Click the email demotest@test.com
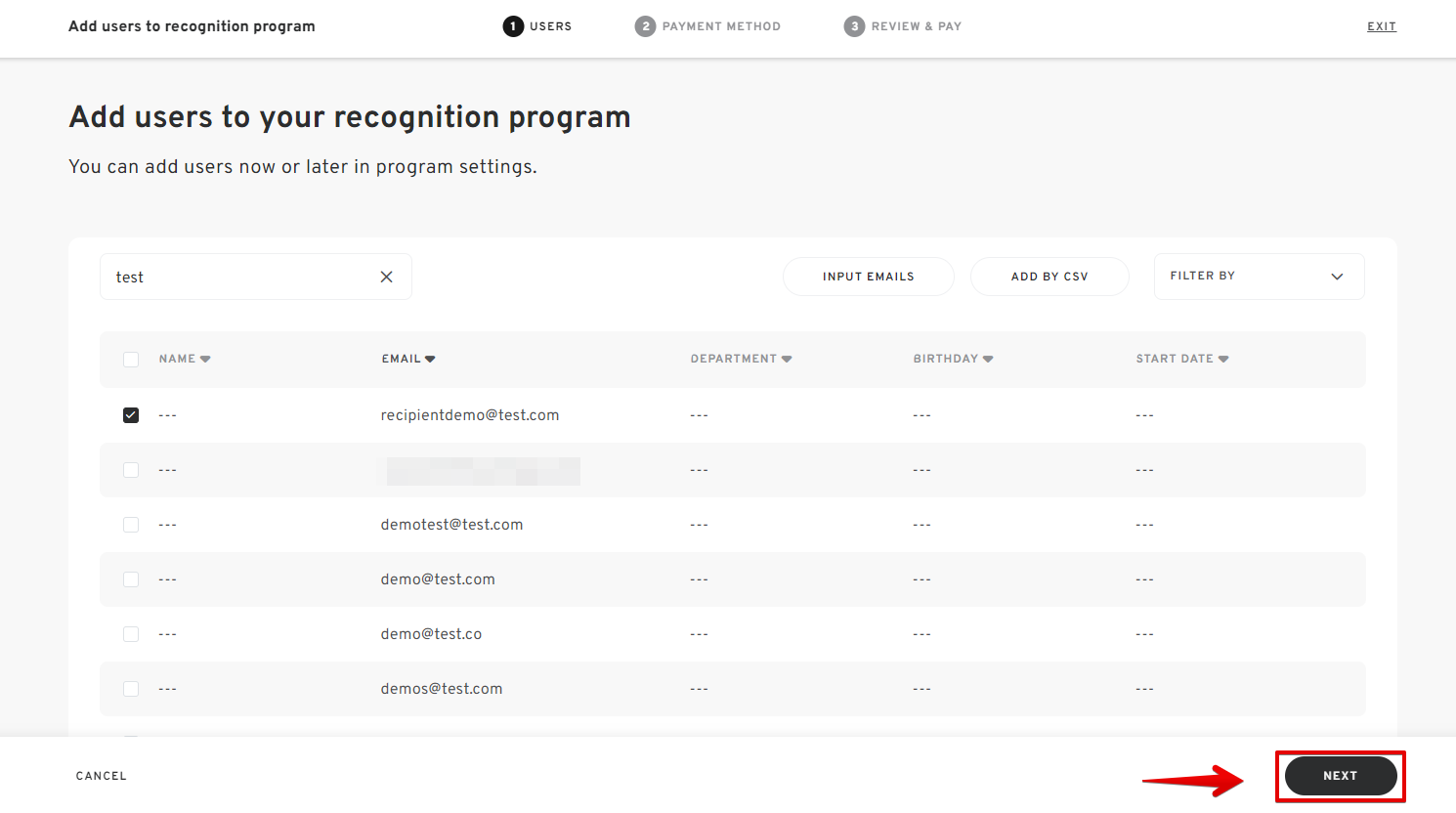Viewport: 1456px width, 813px height. coord(452,525)
